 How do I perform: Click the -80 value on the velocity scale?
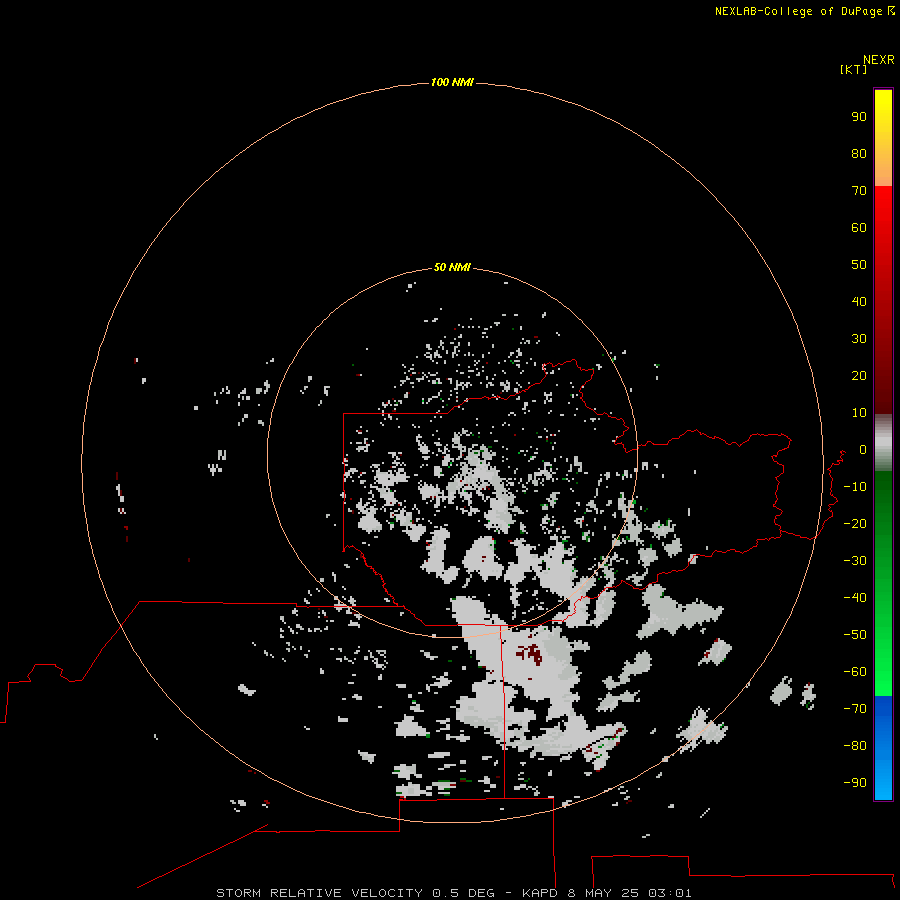855,746
